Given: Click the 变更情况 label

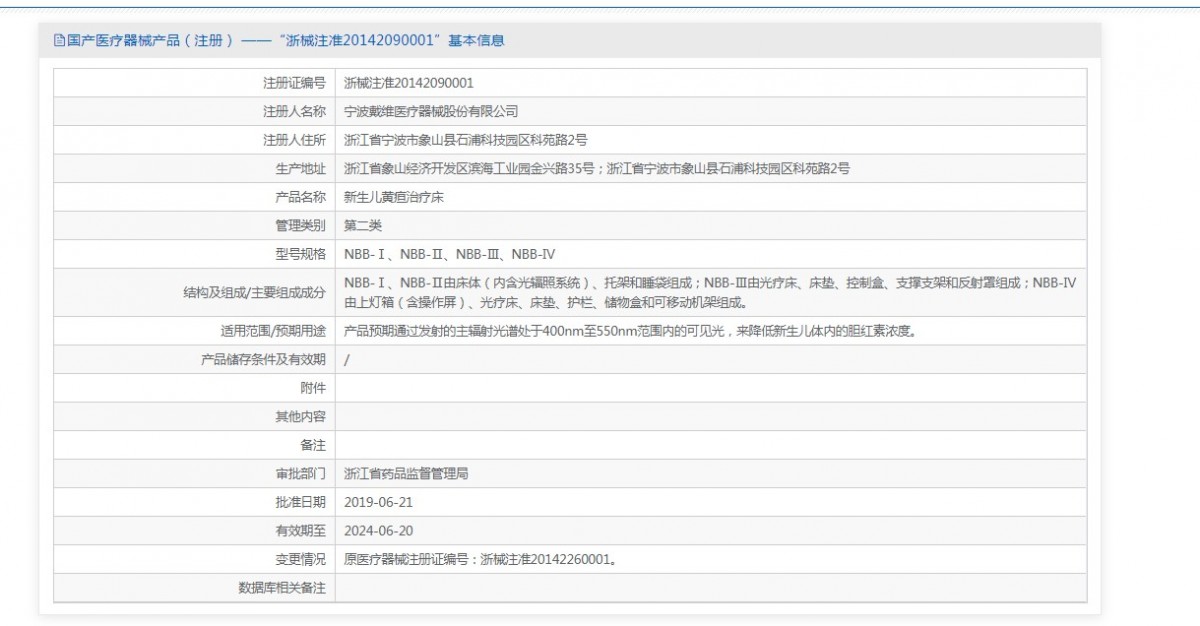Looking at the screenshot, I should [301, 559].
